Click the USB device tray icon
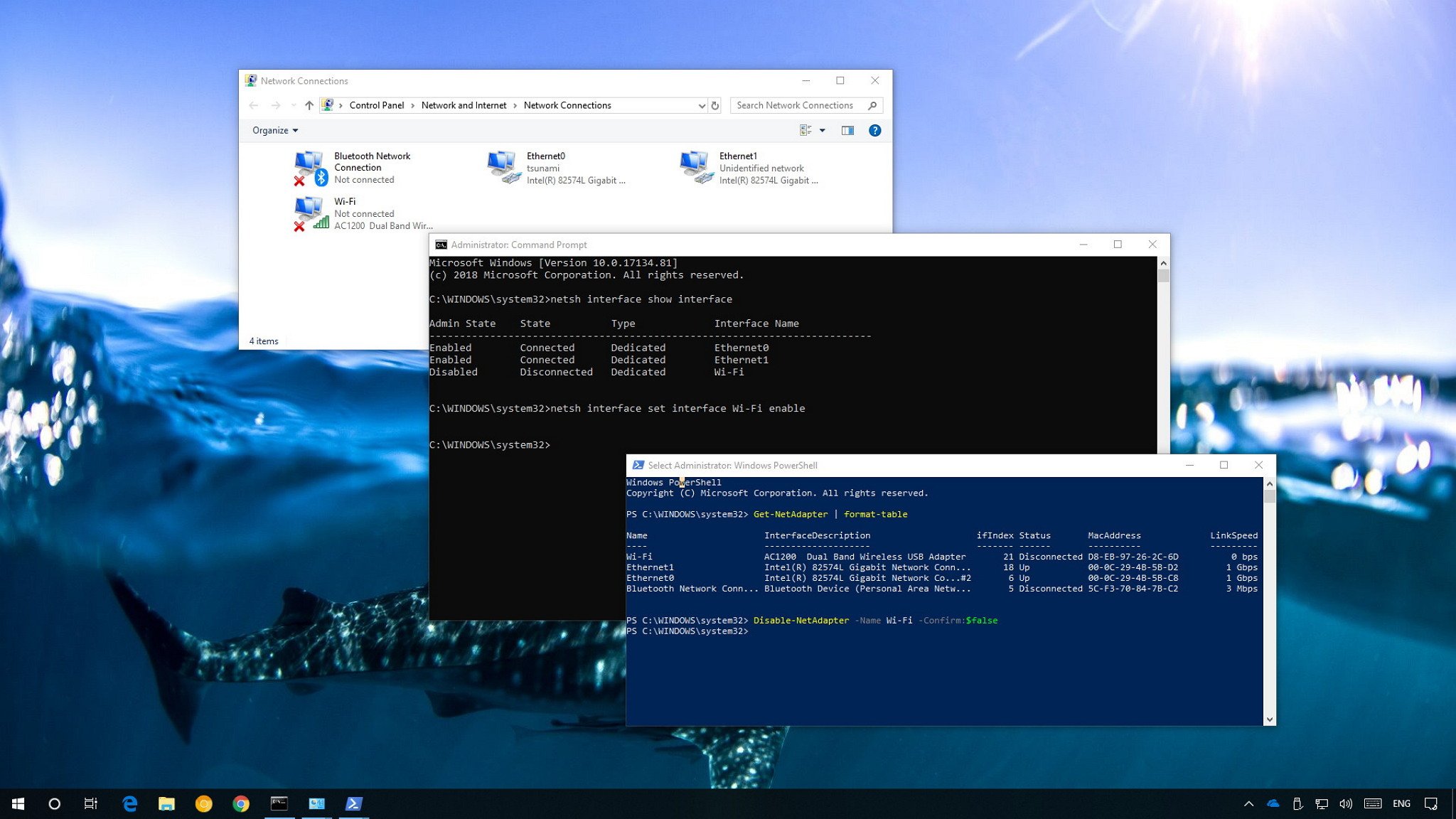 point(1297,803)
